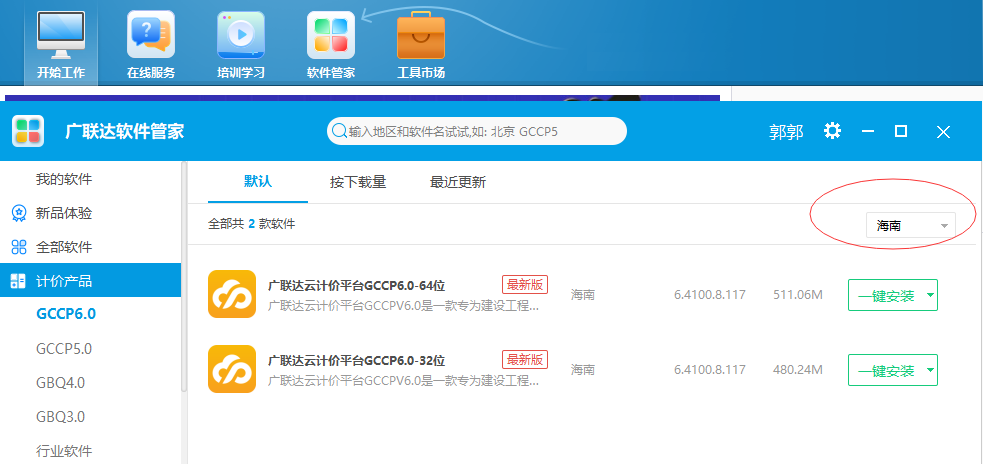Open settings gear icon beside 郭郭

(833, 131)
